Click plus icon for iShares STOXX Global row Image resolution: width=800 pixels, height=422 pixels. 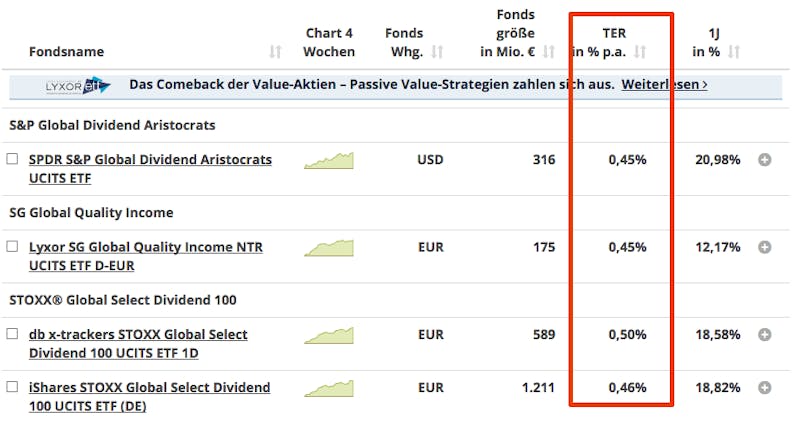tap(764, 388)
